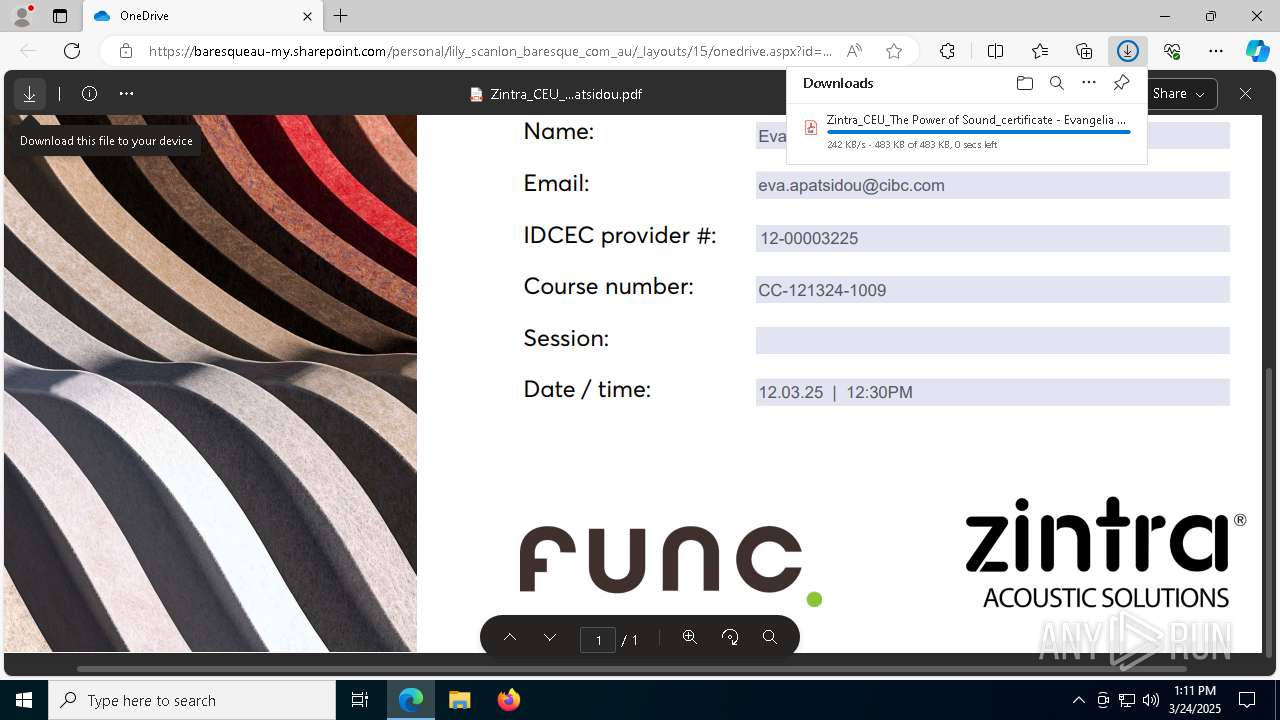Open more options in the Downloads panel
This screenshot has height=720, width=1280.
(x=1089, y=83)
